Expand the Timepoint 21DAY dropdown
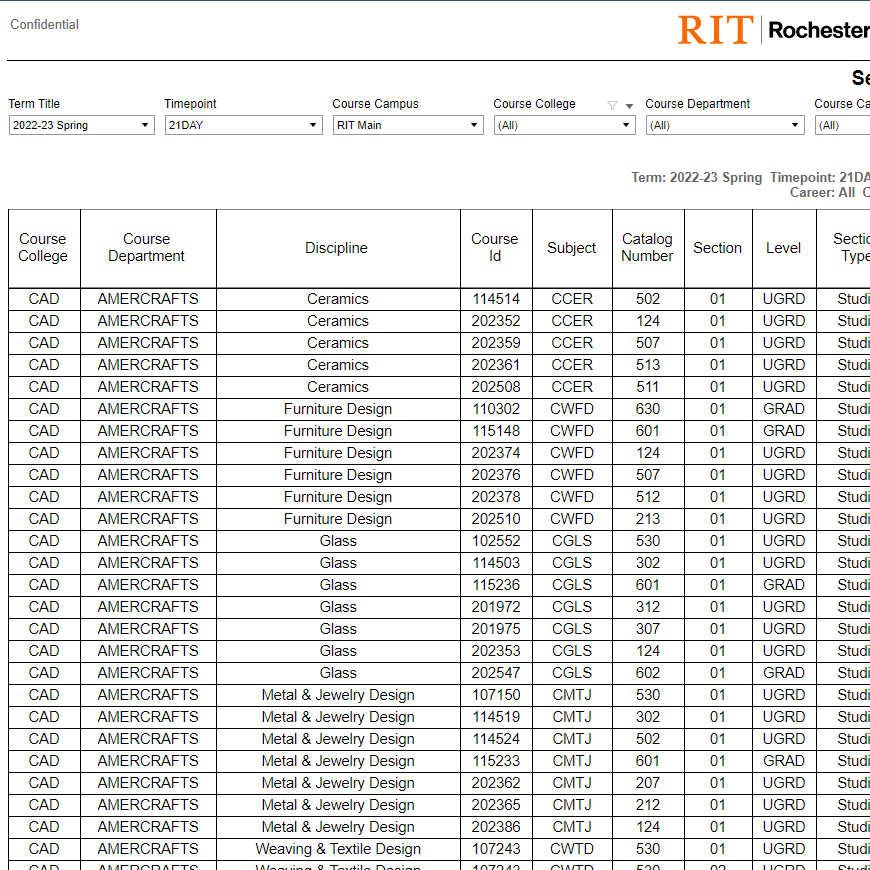Image resolution: width=870 pixels, height=870 pixels. pyautogui.click(x=243, y=125)
